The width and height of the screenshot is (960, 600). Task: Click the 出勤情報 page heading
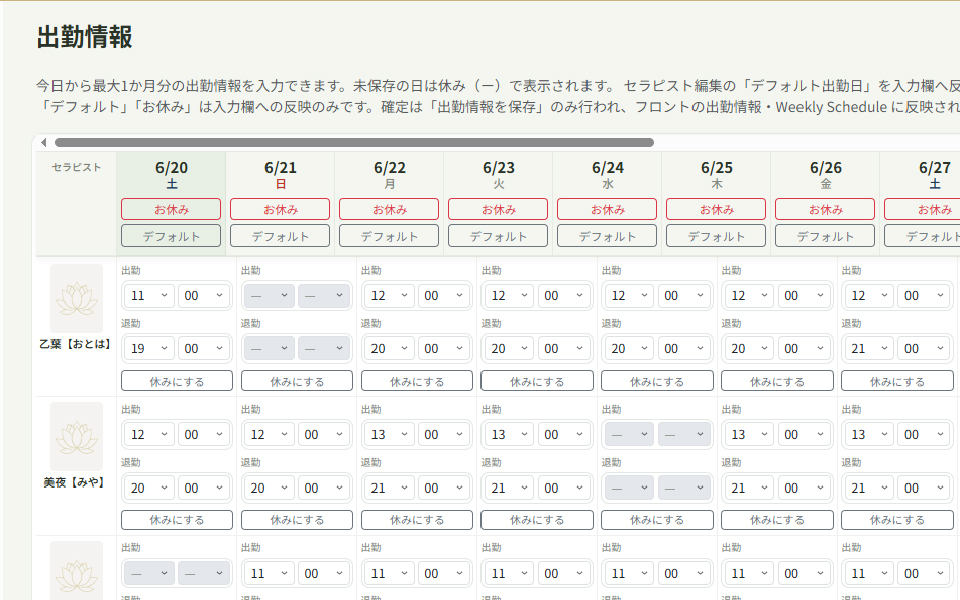tap(84, 37)
